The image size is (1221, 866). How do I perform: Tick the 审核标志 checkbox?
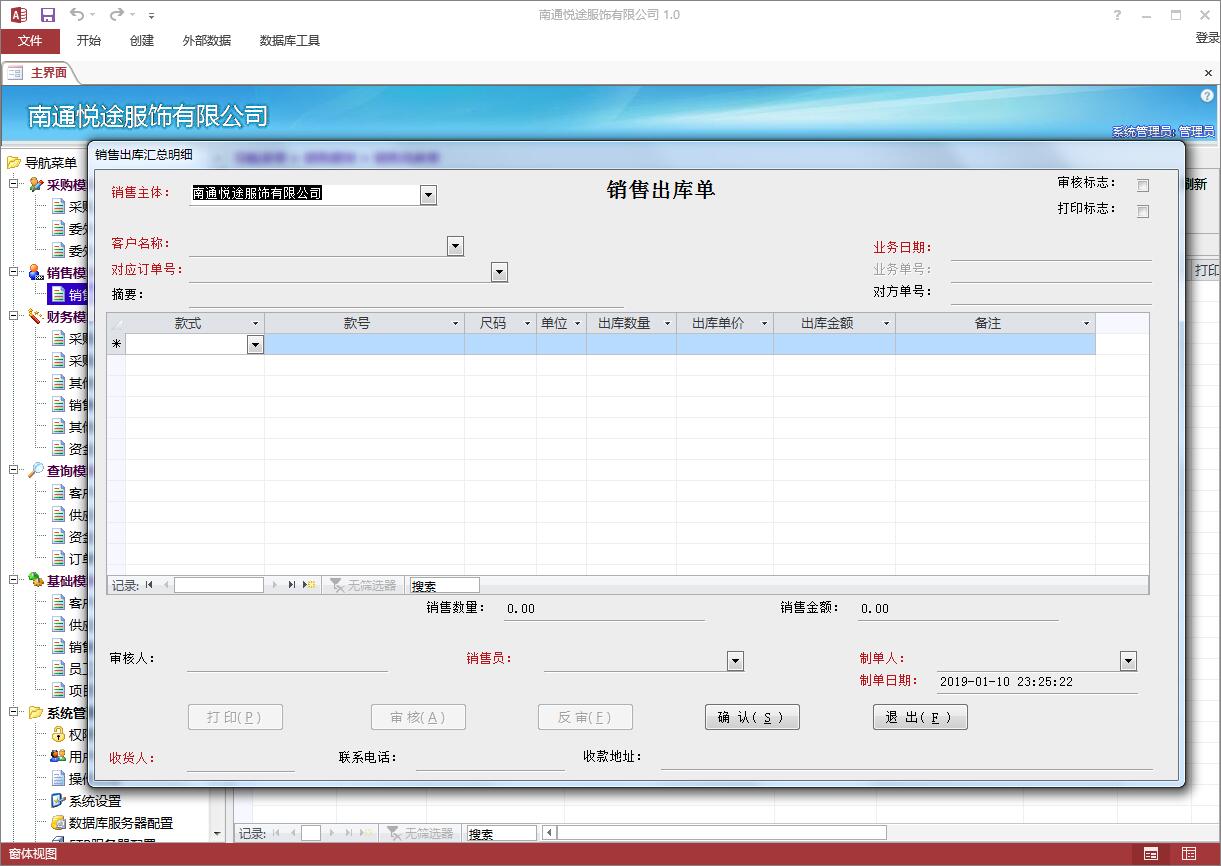coord(1143,185)
